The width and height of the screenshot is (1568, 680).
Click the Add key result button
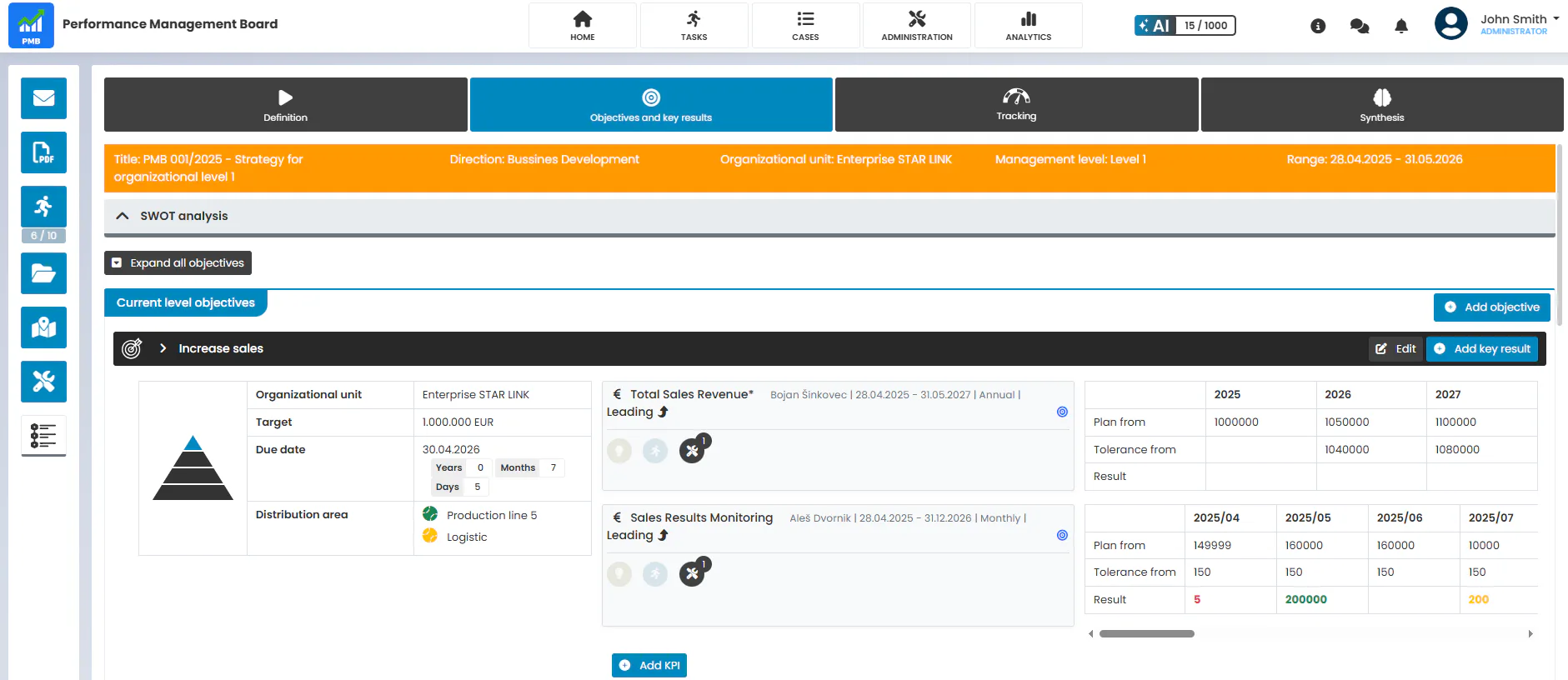pos(1483,349)
